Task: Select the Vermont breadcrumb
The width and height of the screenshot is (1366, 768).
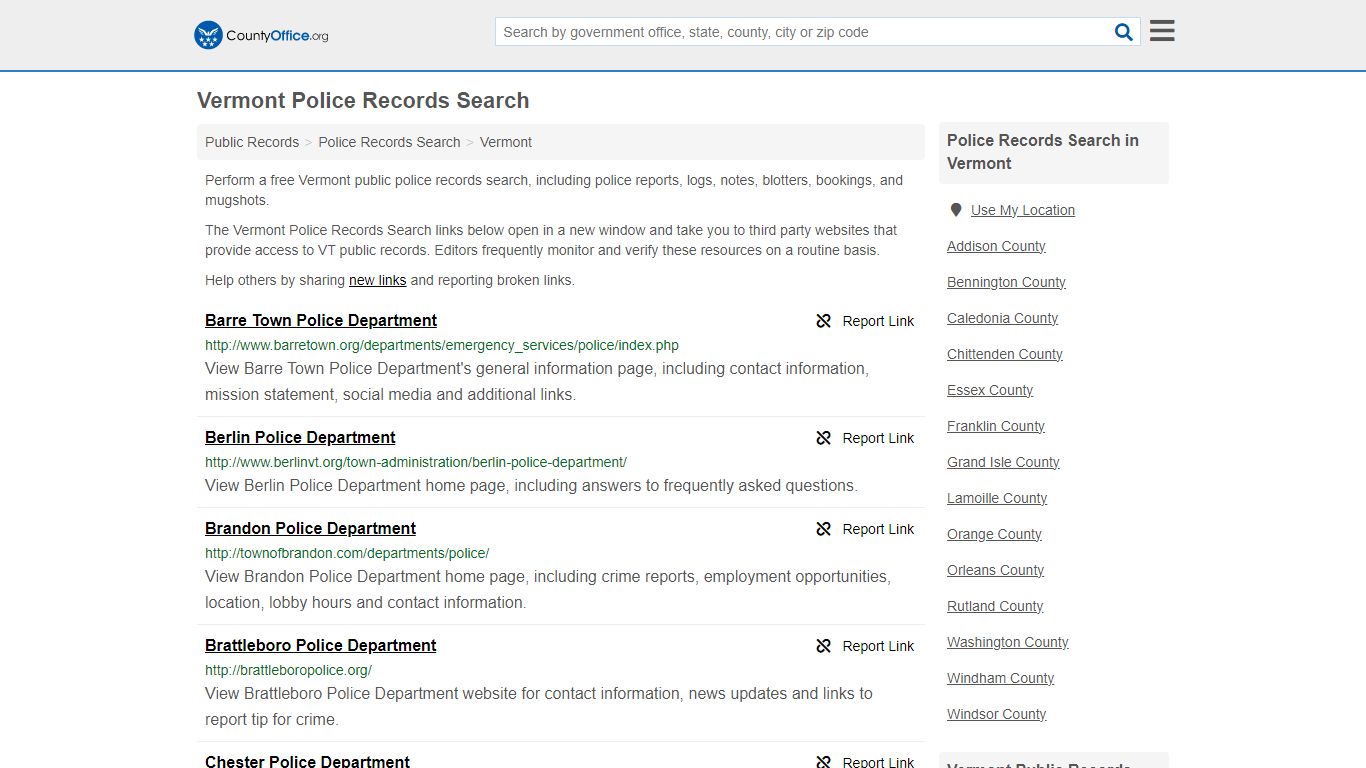Action: pos(506,142)
